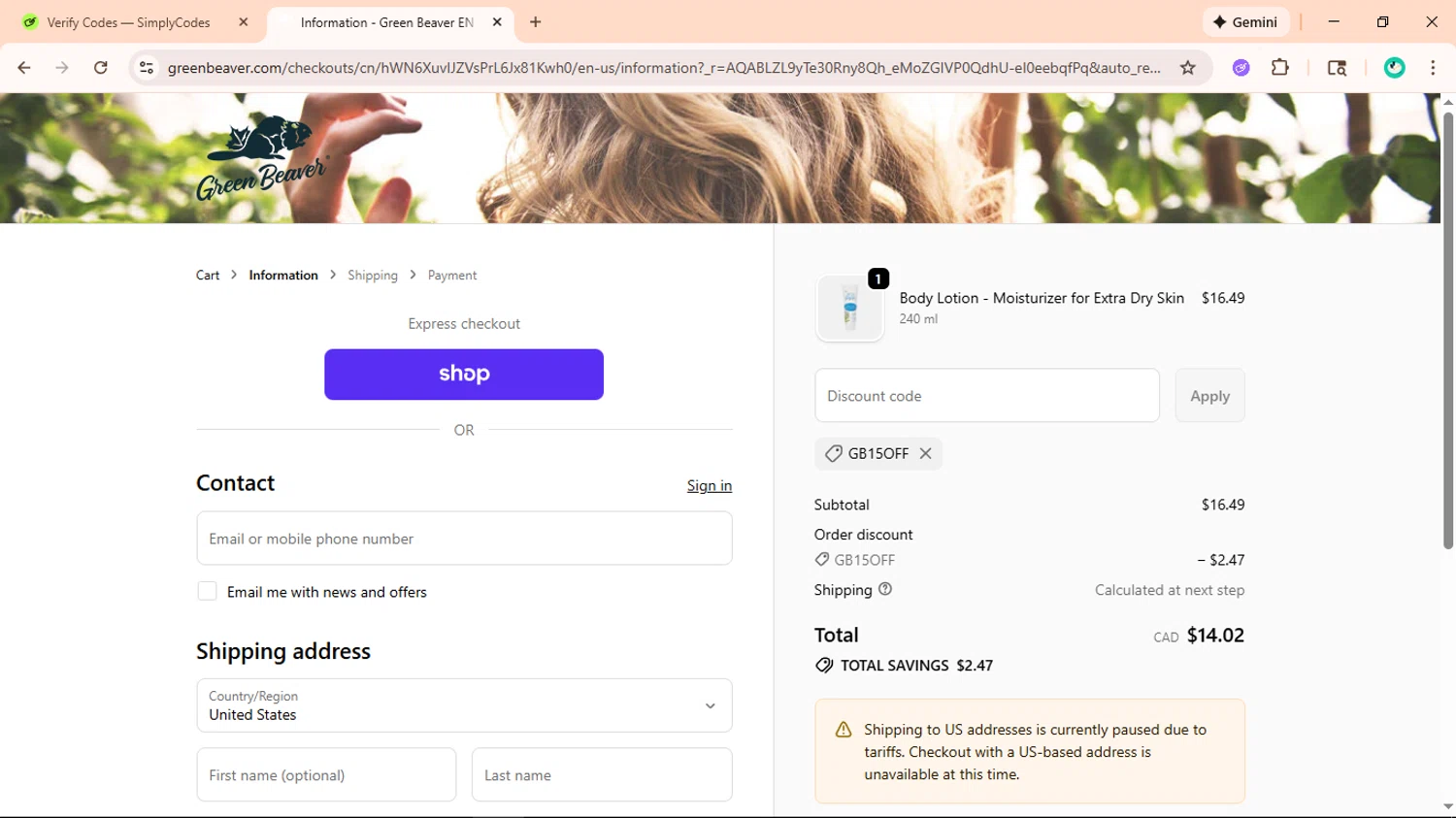Click the total amount $14.02
Image resolution: width=1456 pixels, height=818 pixels.
tap(1215, 636)
